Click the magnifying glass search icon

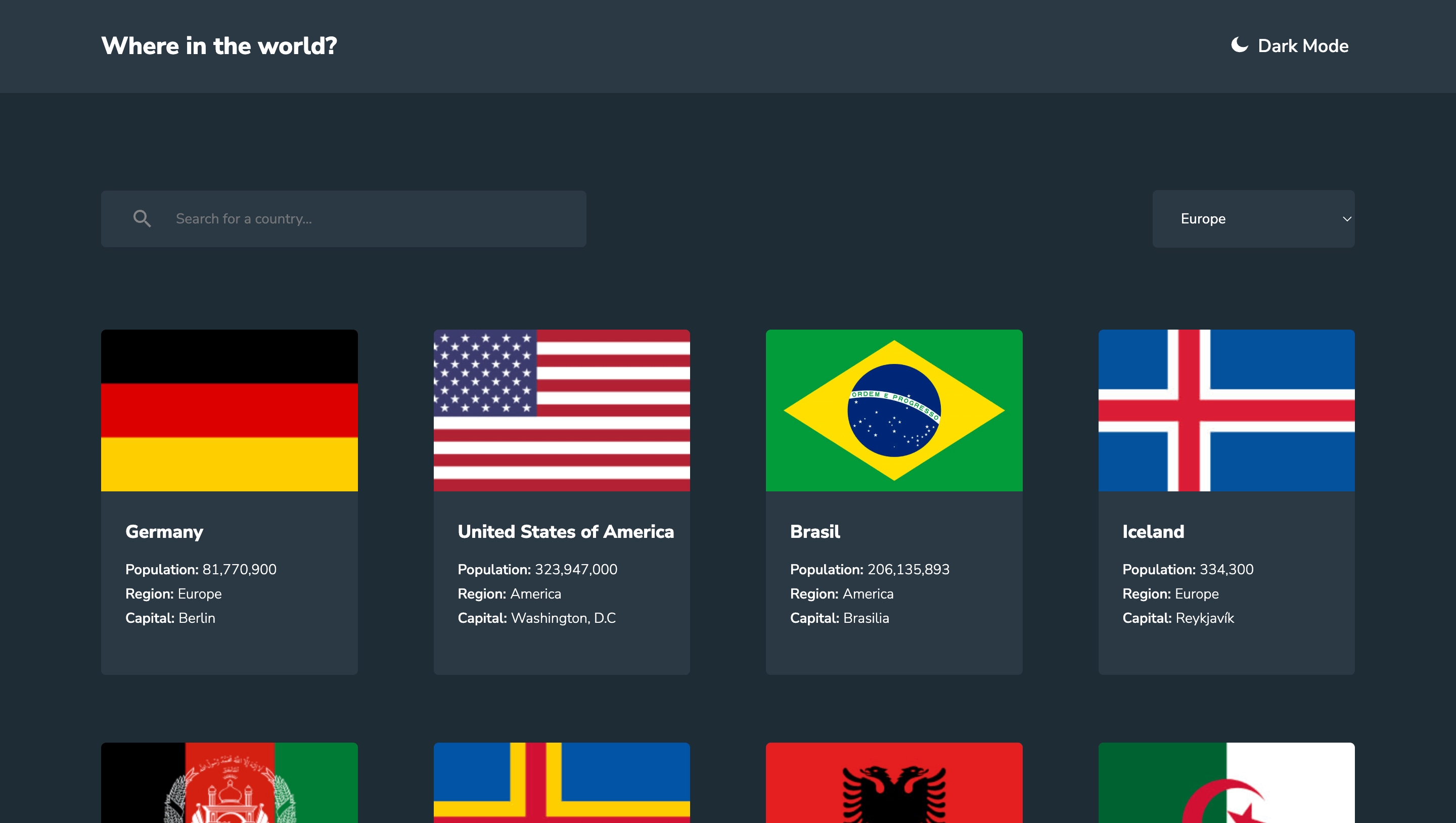click(142, 219)
